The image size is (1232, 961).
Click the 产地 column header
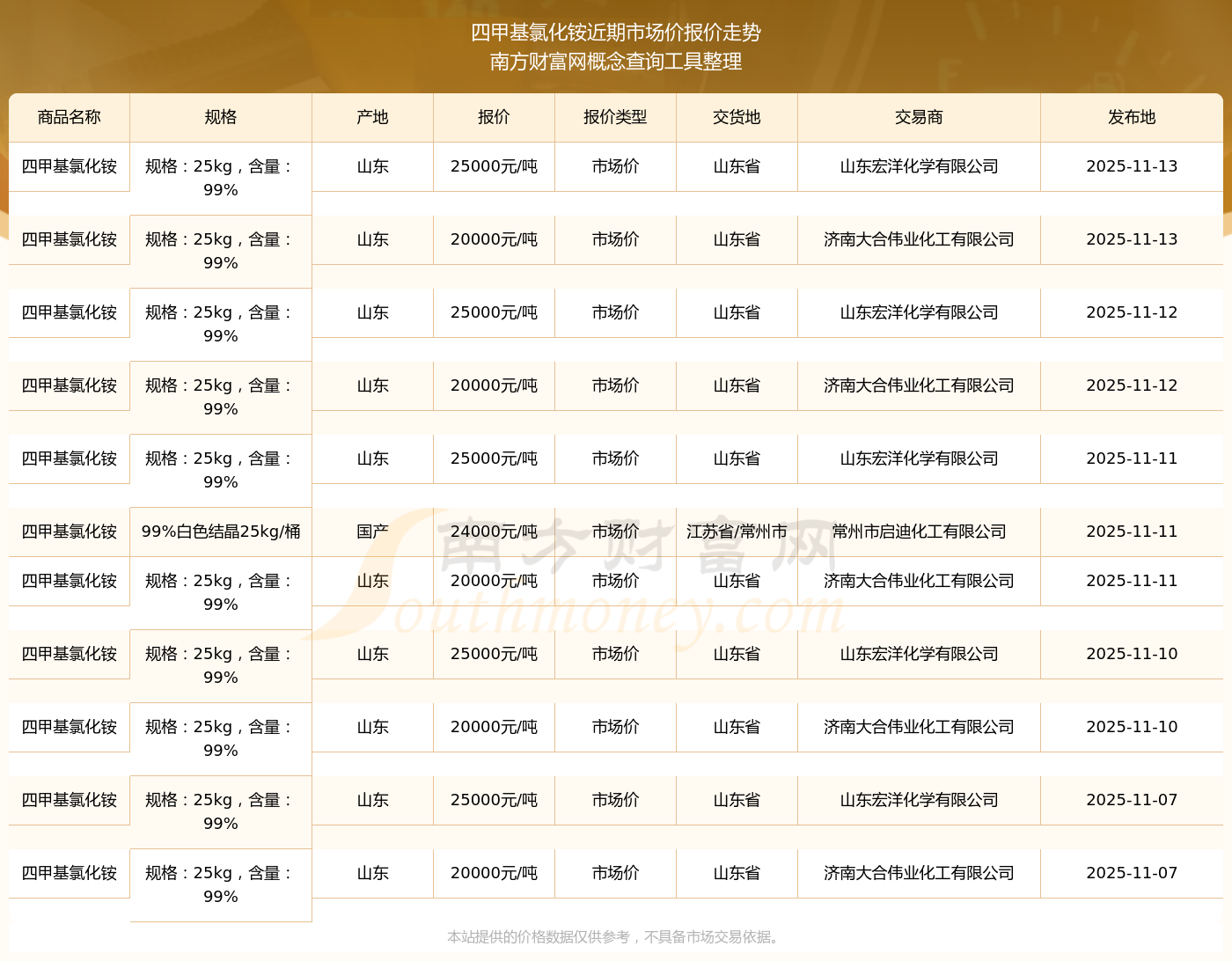tap(373, 117)
